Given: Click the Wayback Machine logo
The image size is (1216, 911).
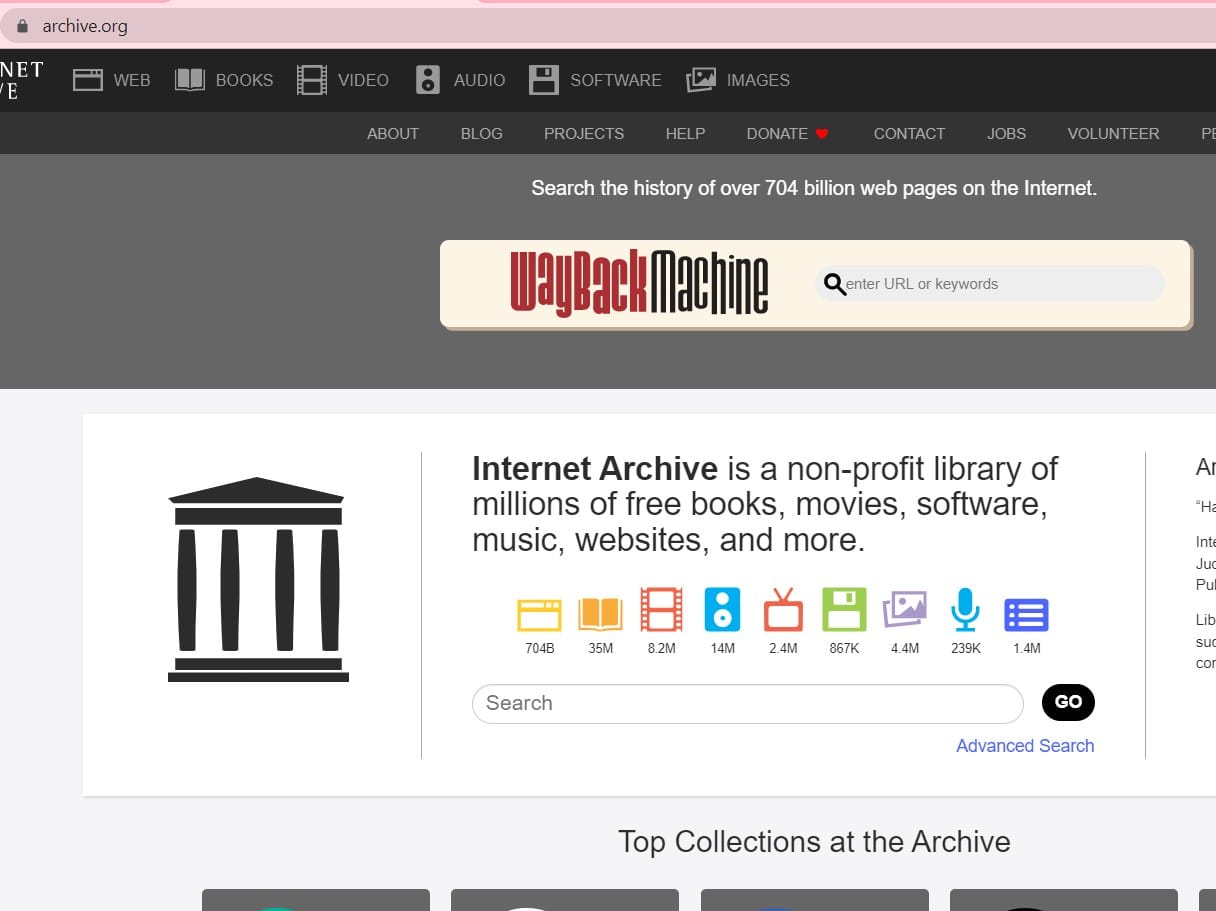Looking at the screenshot, I should coord(639,283).
